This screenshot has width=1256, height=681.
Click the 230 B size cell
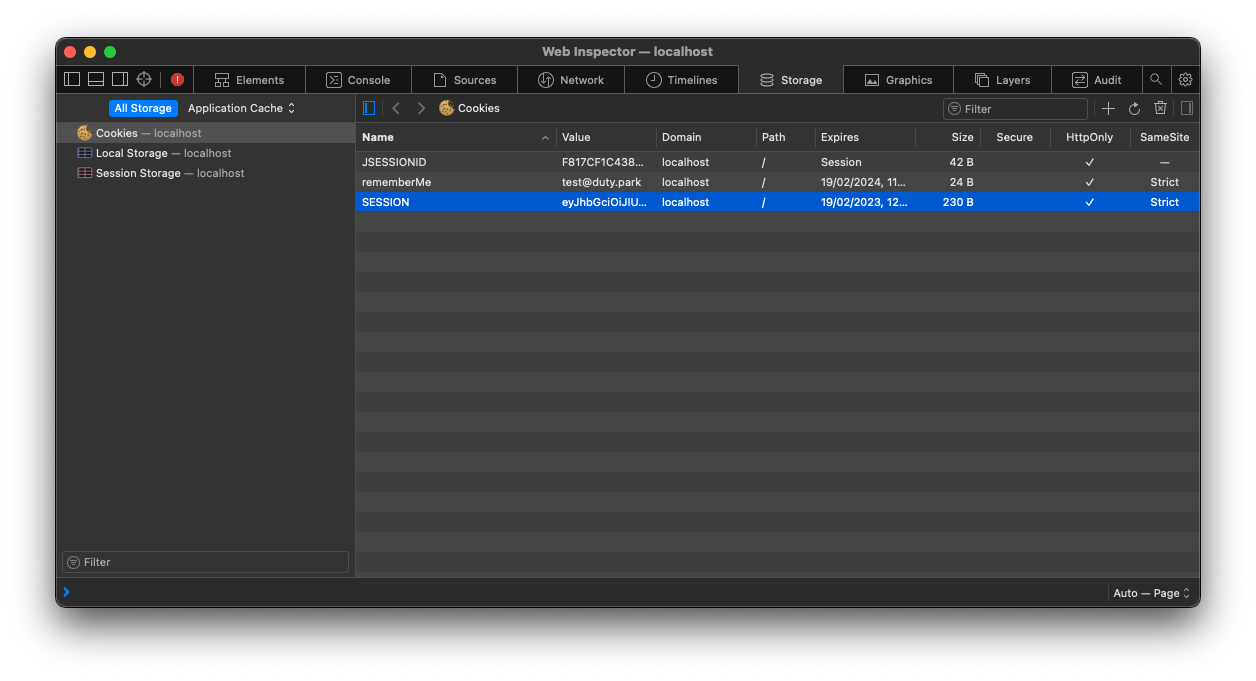pyautogui.click(x=958, y=202)
